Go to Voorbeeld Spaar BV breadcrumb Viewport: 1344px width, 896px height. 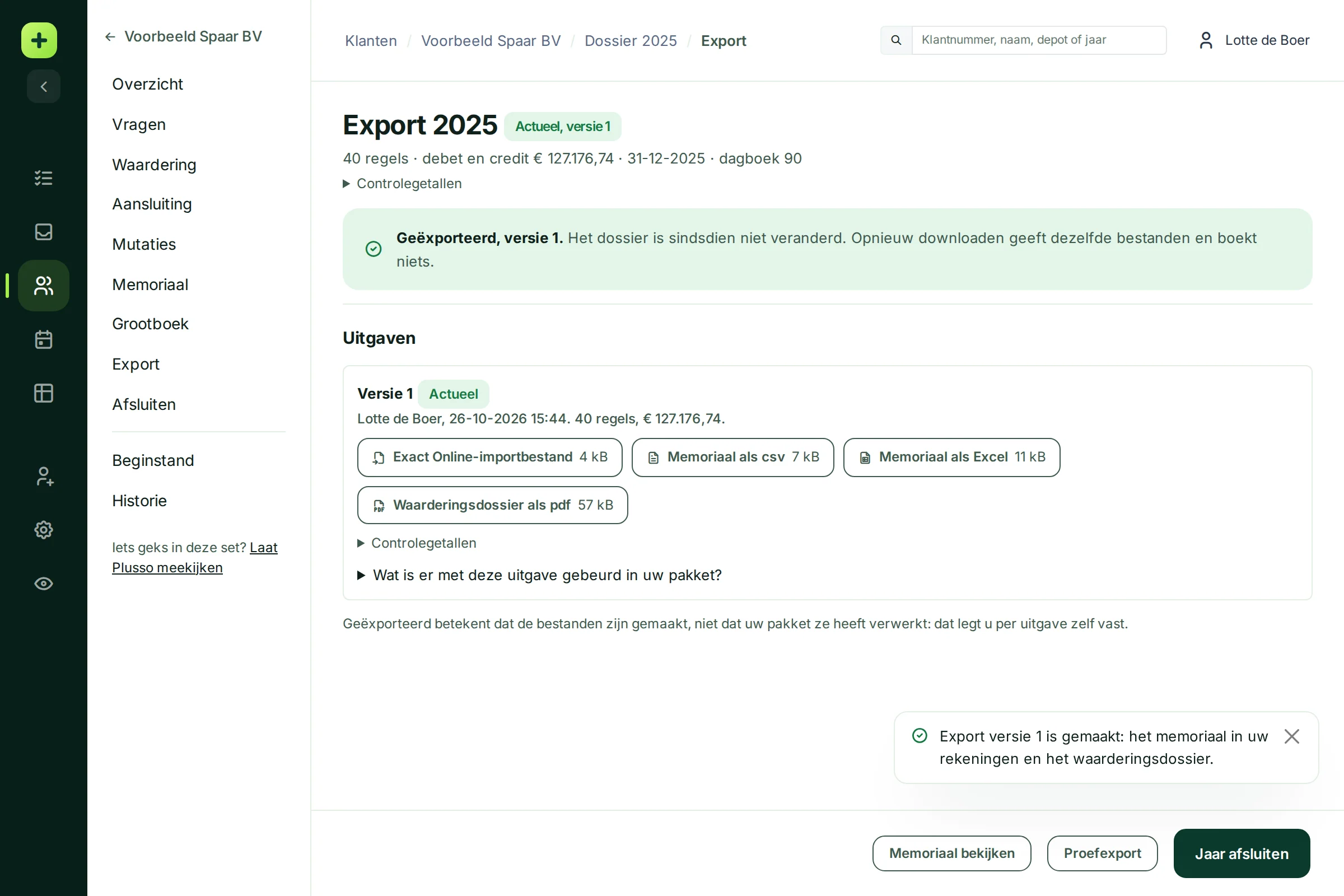(x=491, y=40)
